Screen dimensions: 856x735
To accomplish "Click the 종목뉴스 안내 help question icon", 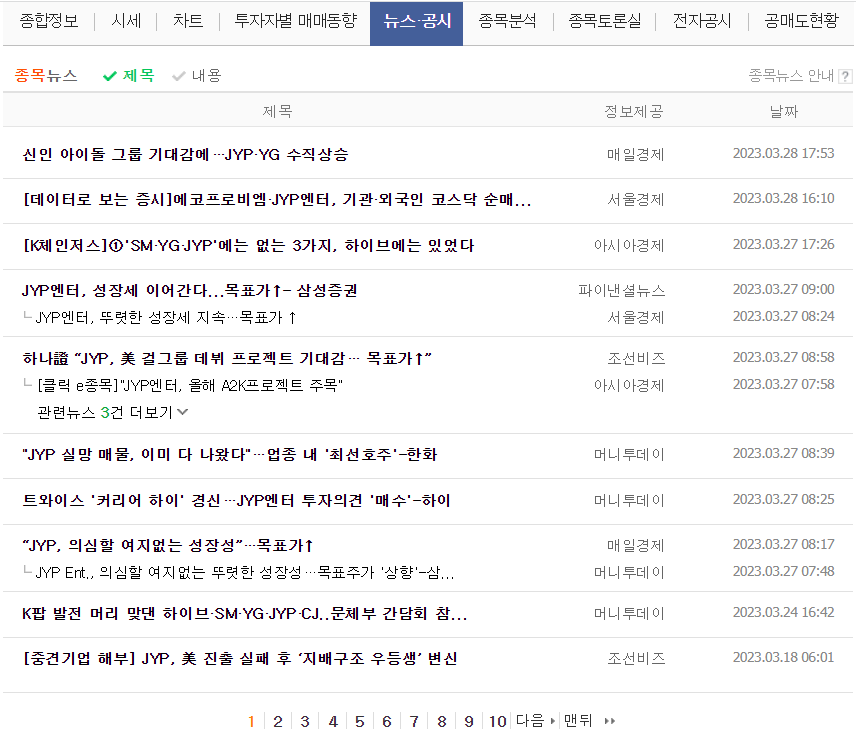I will 845,76.
